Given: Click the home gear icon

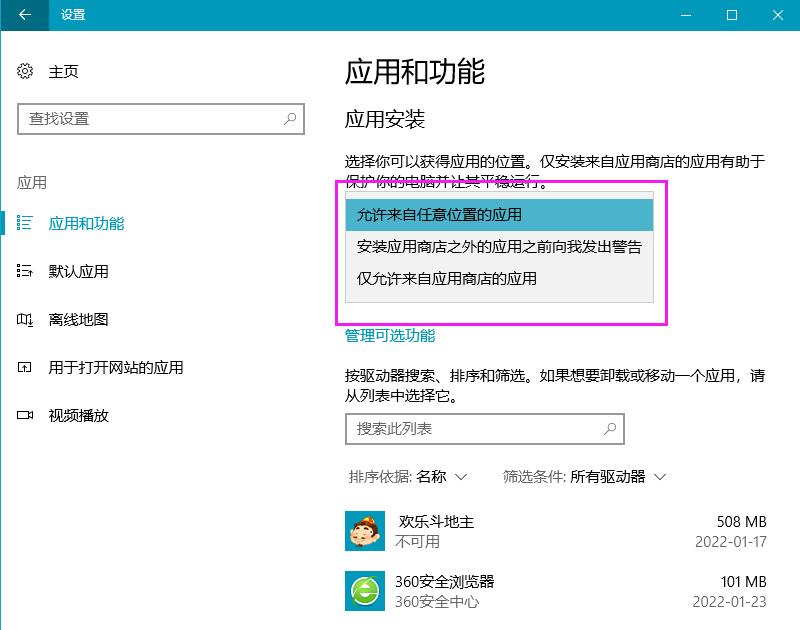Looking at the screenshot, I should 24,71.
